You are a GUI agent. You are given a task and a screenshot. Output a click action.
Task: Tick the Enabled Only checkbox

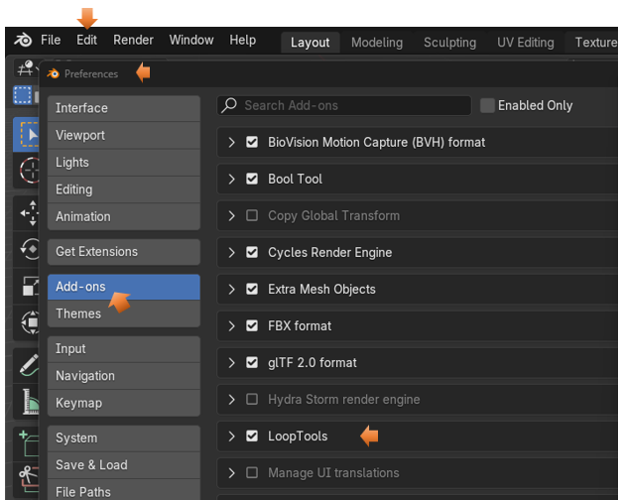487,105
